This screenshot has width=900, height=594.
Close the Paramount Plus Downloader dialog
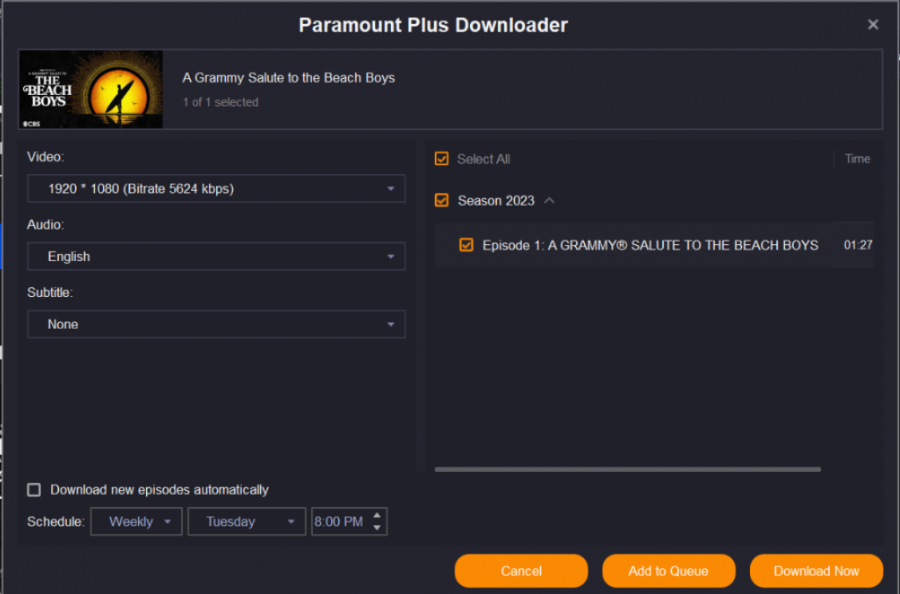pyautogui.click(x=872, y=25)
